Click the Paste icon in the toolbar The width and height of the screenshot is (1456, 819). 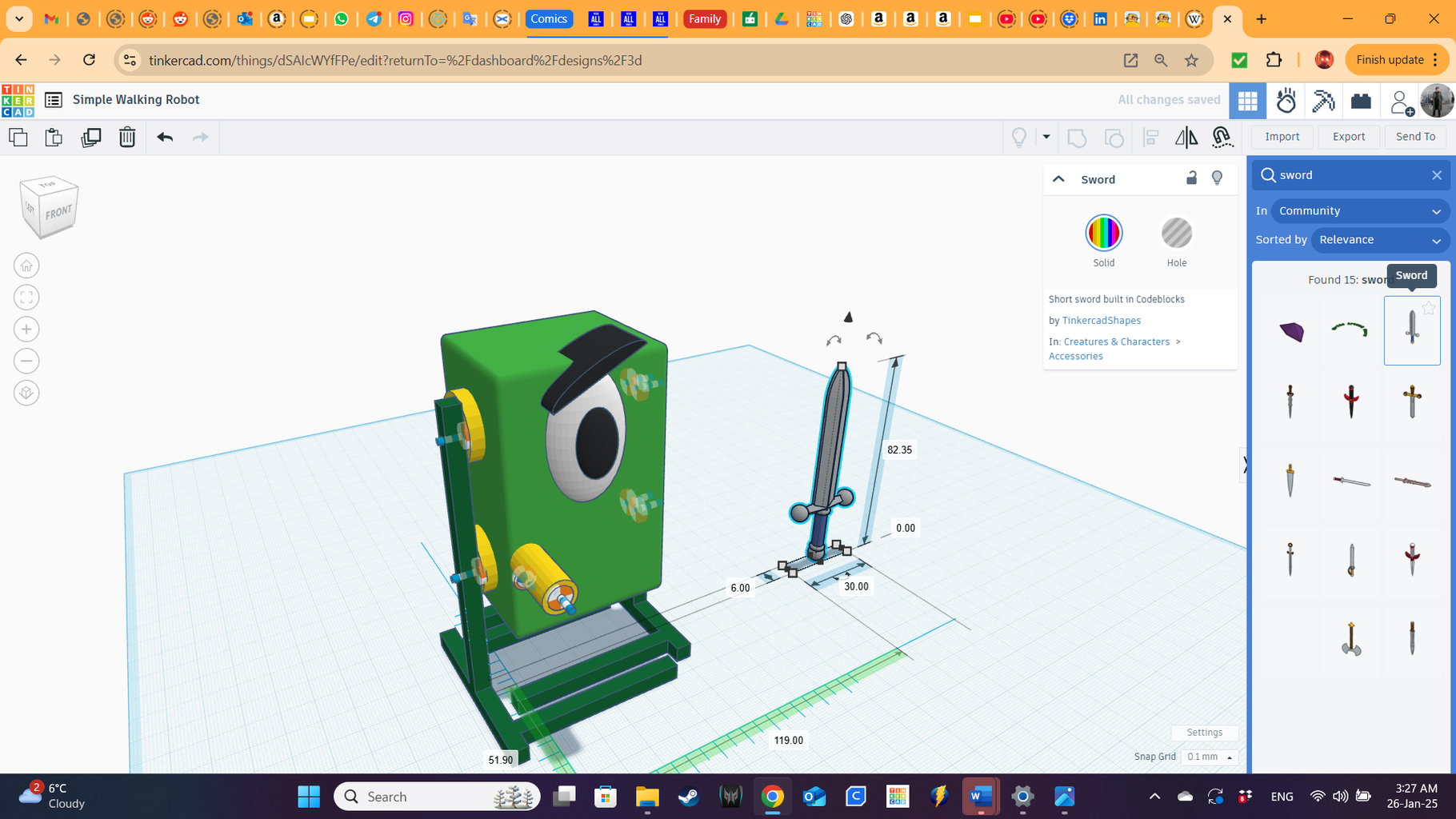tap(54, 137)
